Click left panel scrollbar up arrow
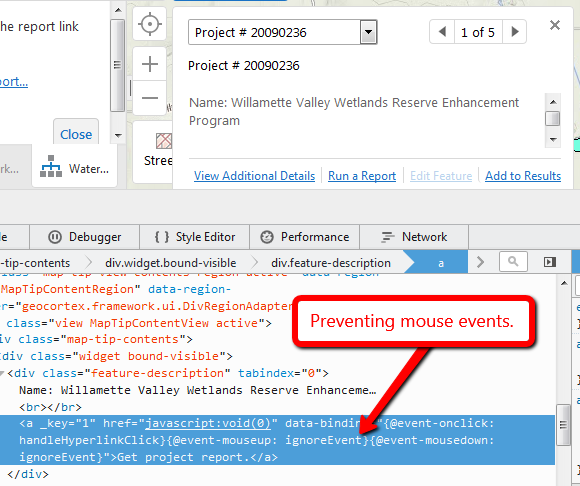The width and height of the screenshot is (580, 486). click(118, 10)
